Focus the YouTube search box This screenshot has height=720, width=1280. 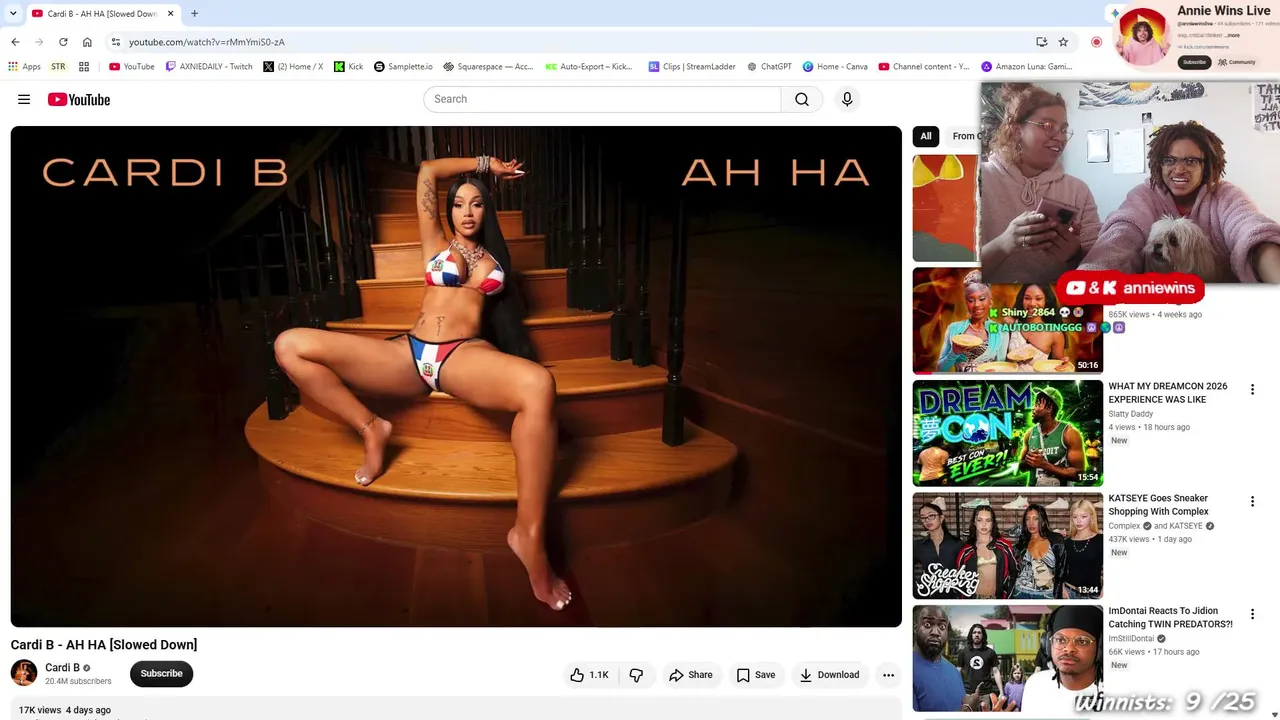pyautogui.click(x=603, y=99)
